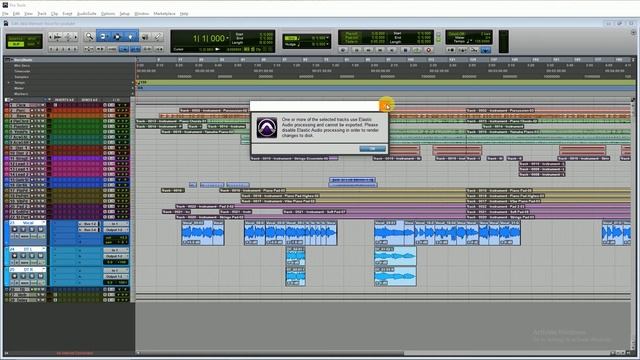The height and width of the screenshot is (360, 640).
Task: Mute the DT R track
Action: [40, 276]
